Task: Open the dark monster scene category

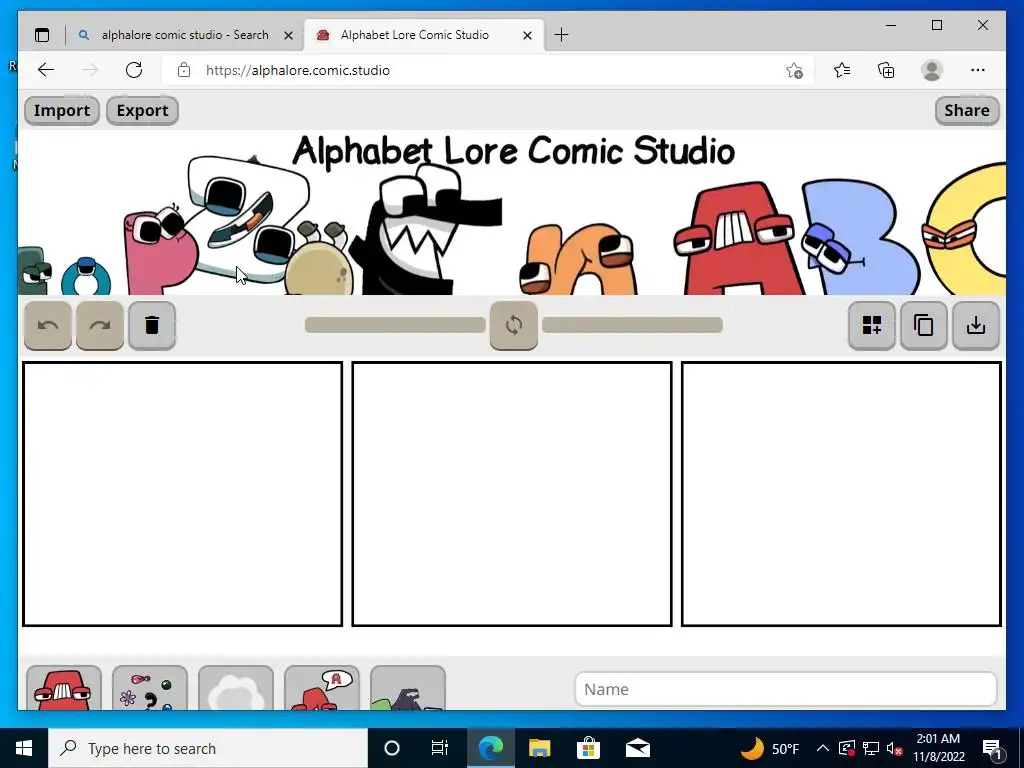Action: coord(408,688)
